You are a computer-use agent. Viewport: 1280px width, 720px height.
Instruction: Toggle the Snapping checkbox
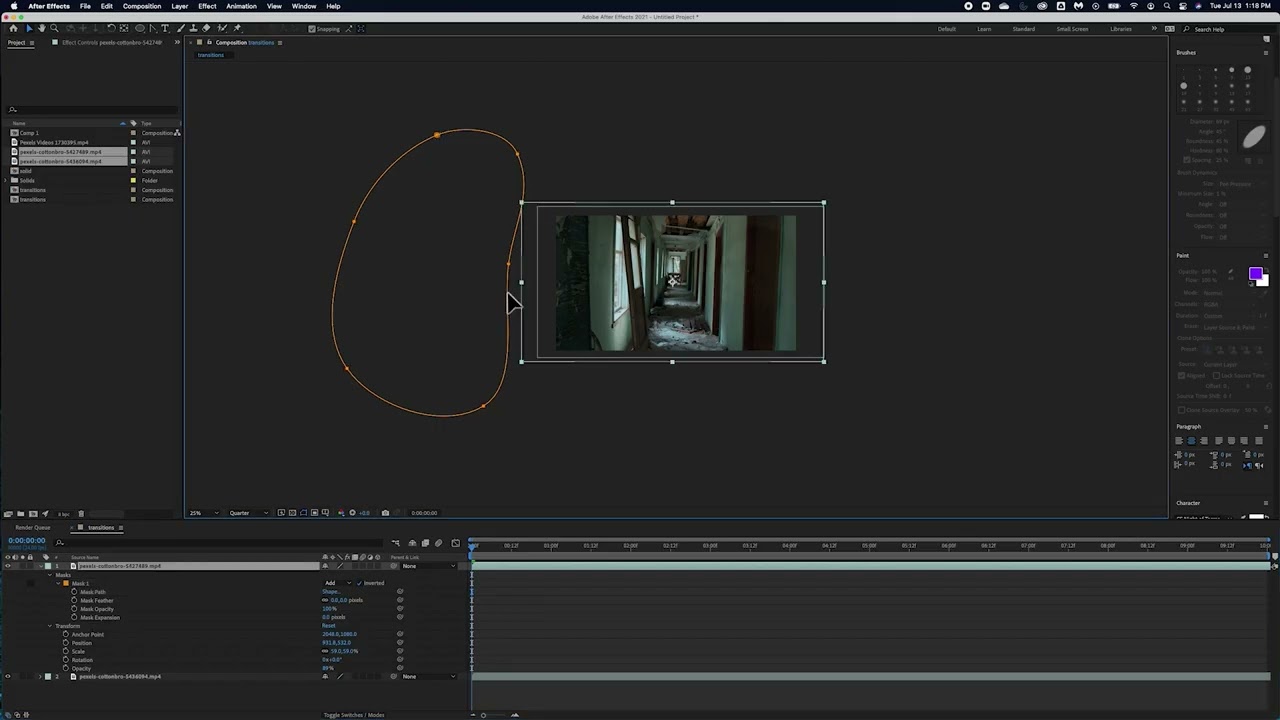pos(311,29)
